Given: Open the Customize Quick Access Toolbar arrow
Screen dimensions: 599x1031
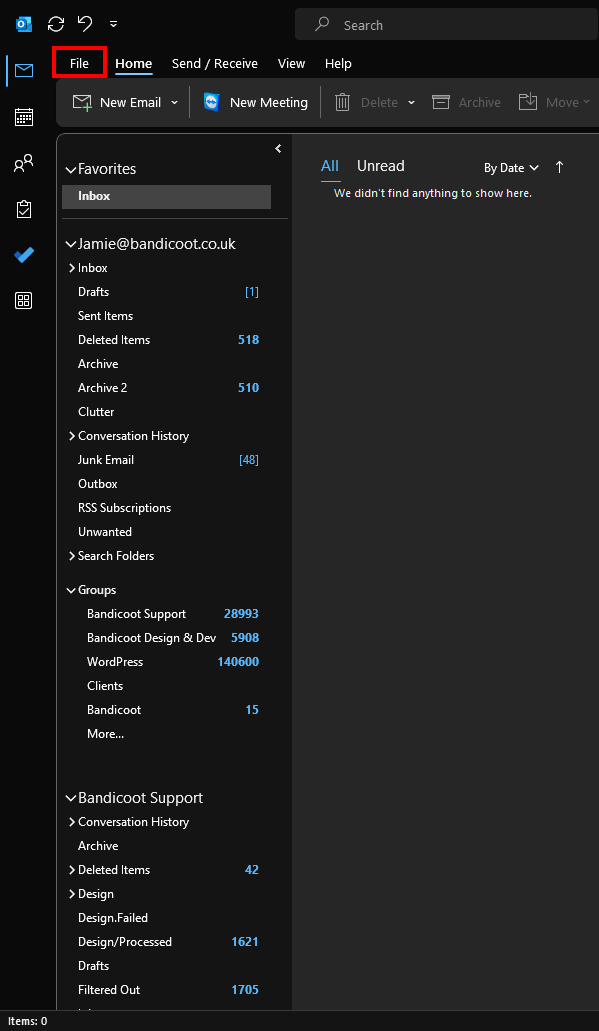Looking at the screenshot, I should coord(113,24).
